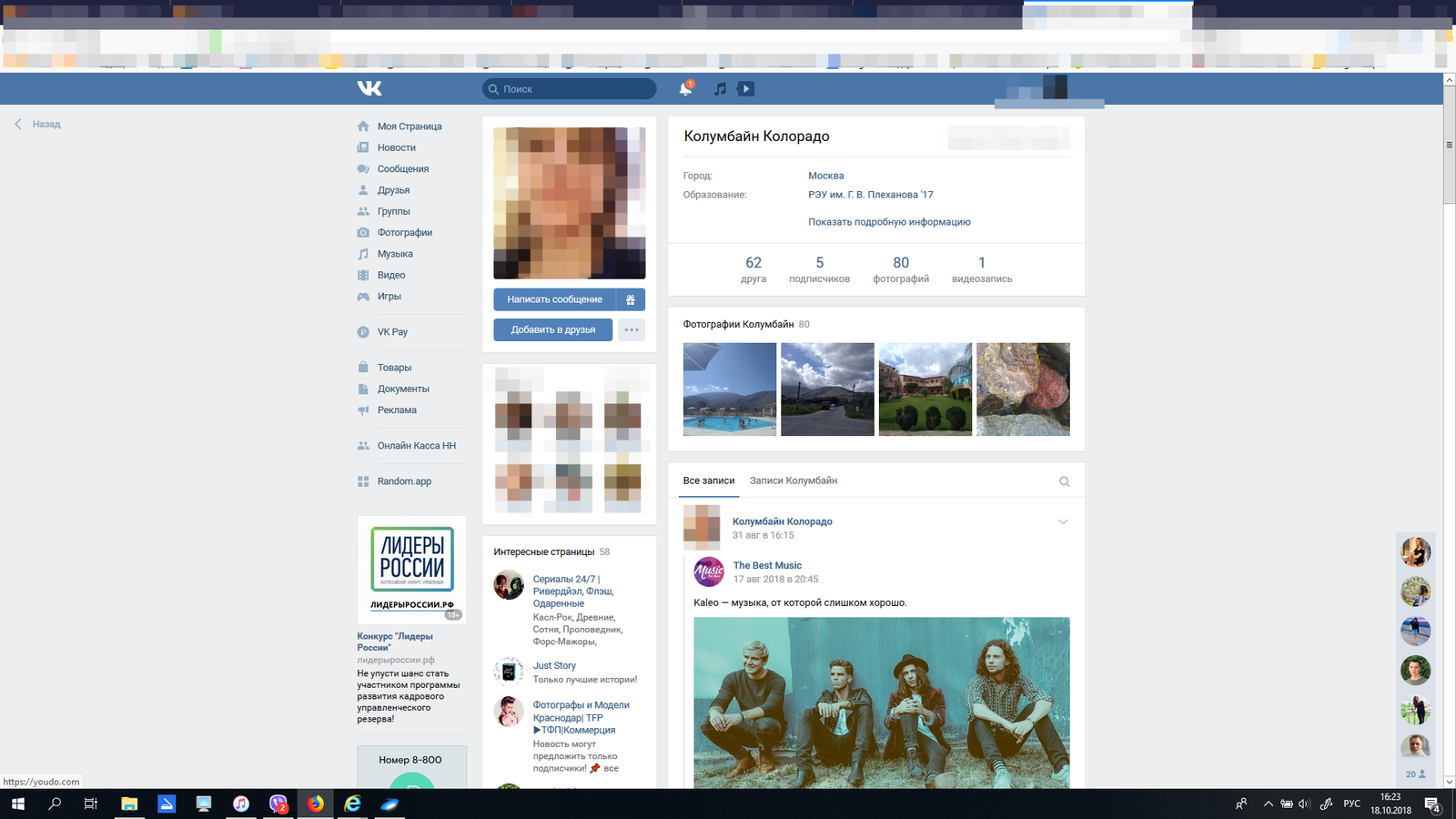This screenshot has width=1456, height=819.
Task: Open the three-dots more actions menu
Action: (632, 329)
